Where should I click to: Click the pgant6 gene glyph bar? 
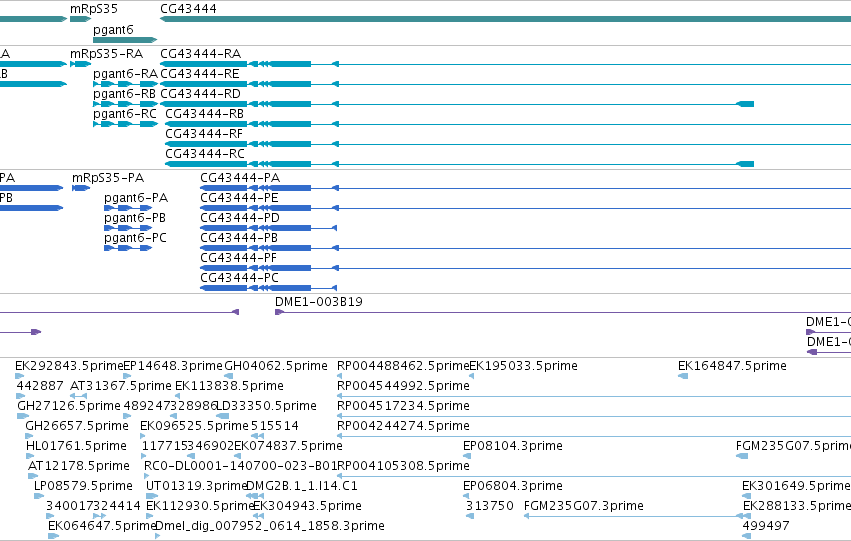(125, 40)
